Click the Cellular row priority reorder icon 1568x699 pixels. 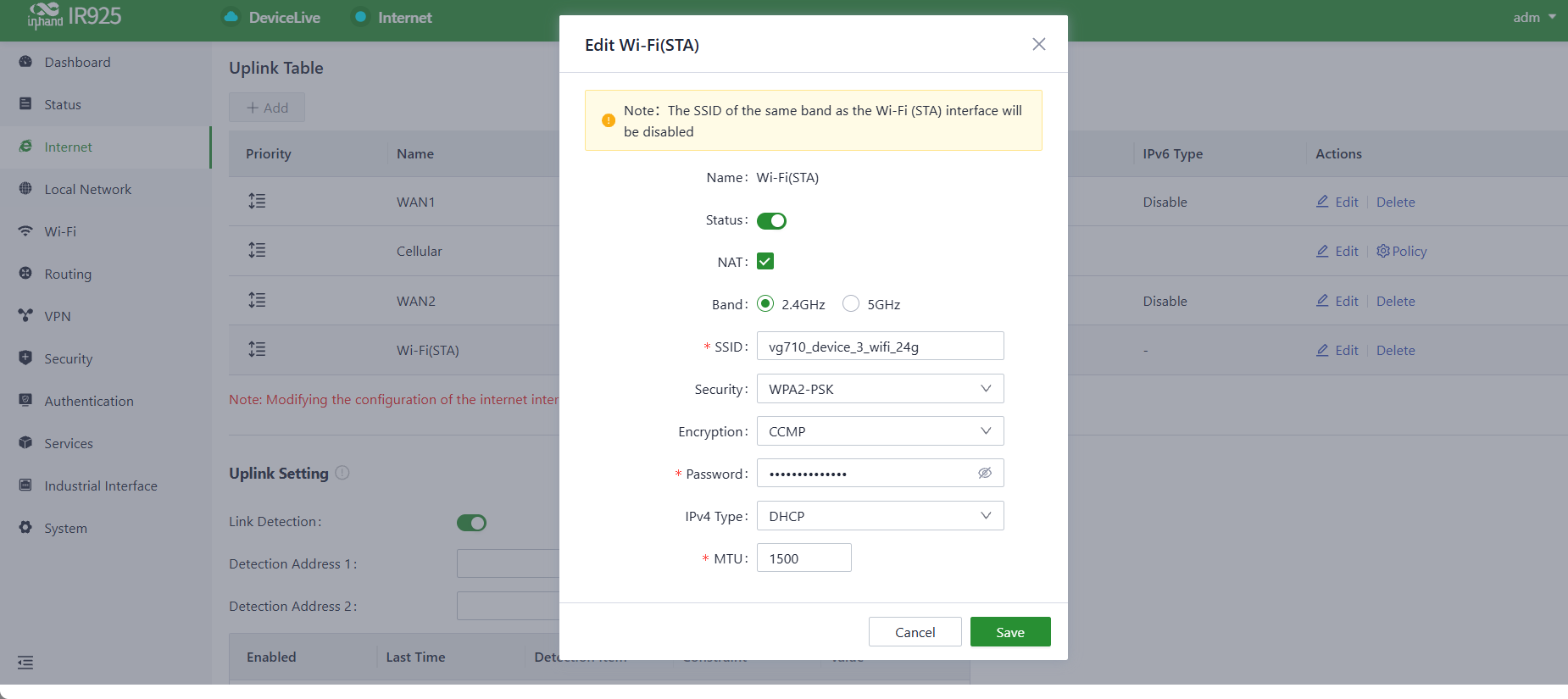pos(257,250)
